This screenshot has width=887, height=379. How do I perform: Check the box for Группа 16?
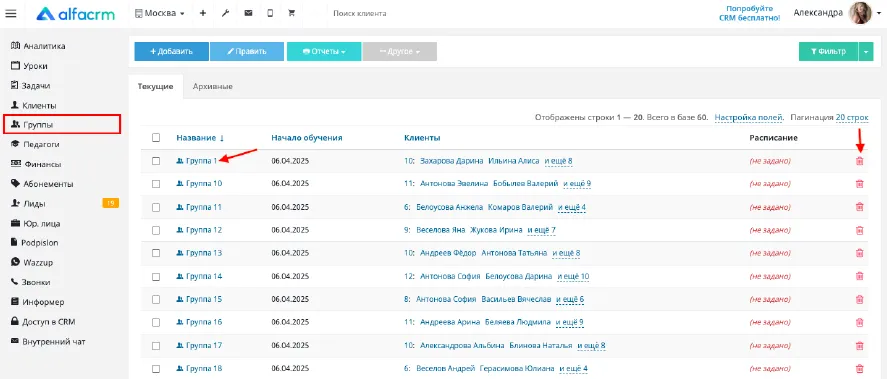[156, 322]
